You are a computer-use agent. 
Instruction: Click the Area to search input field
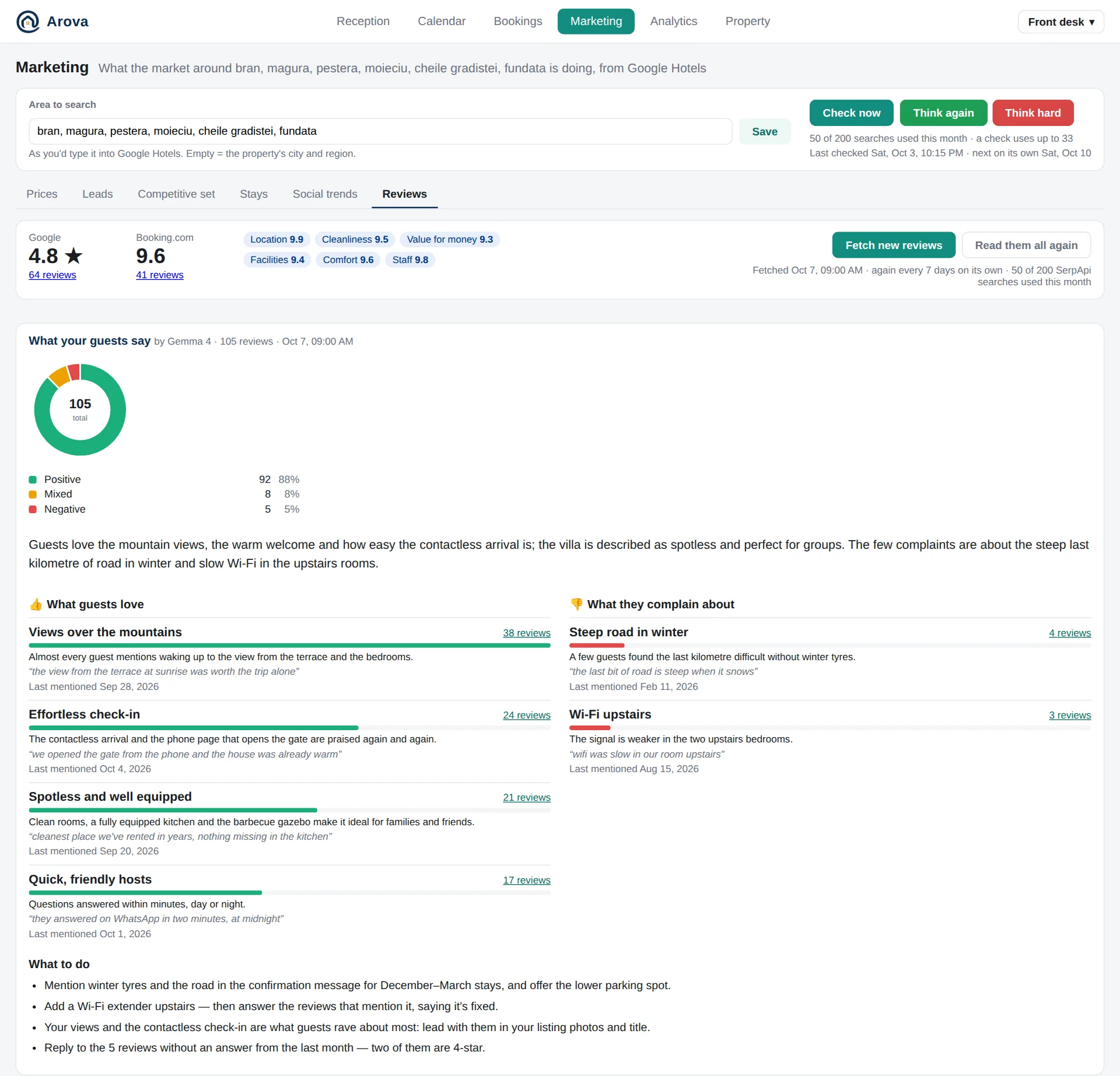click(380, 131)
